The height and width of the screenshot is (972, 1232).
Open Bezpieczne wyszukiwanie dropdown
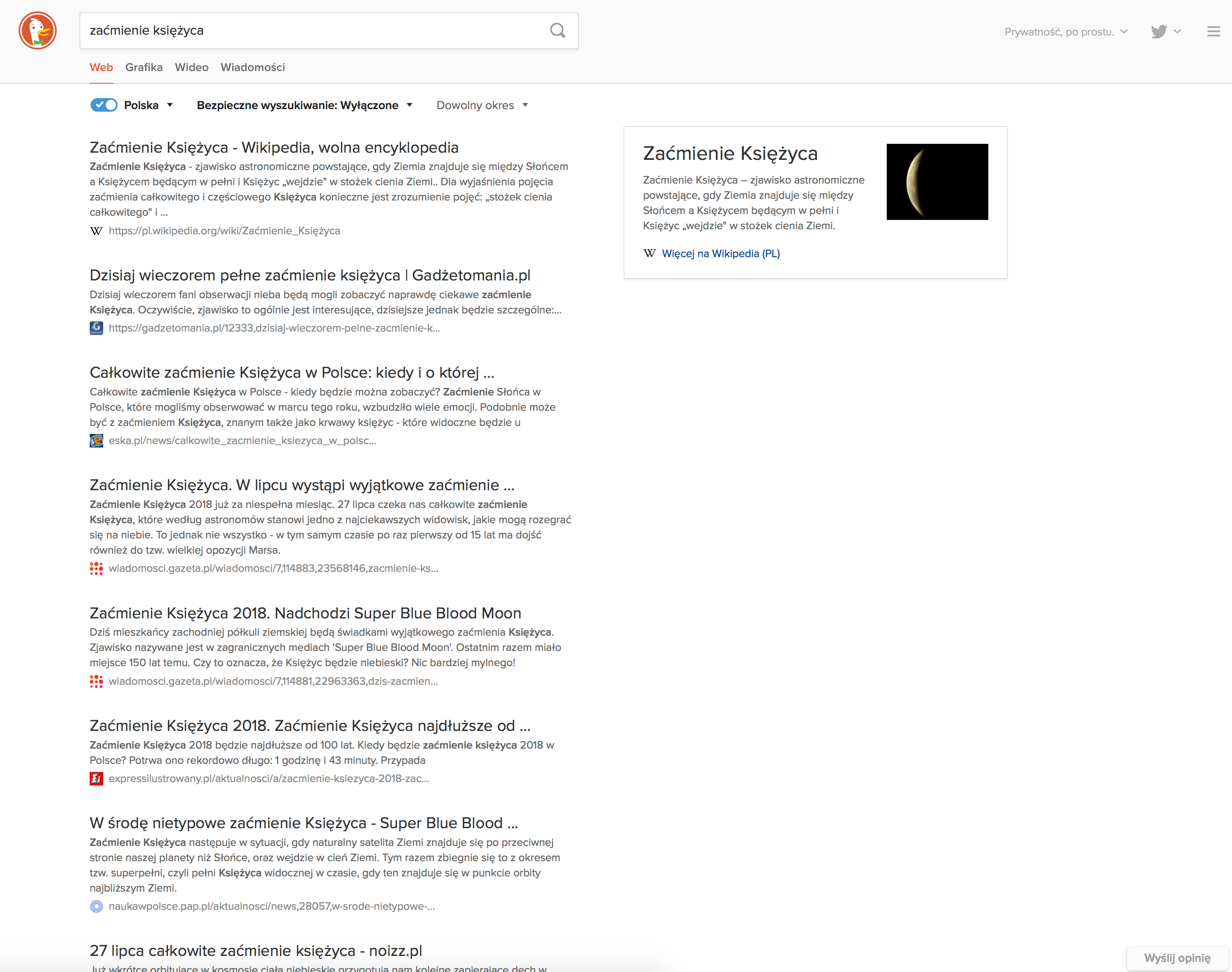click(305, 105)
